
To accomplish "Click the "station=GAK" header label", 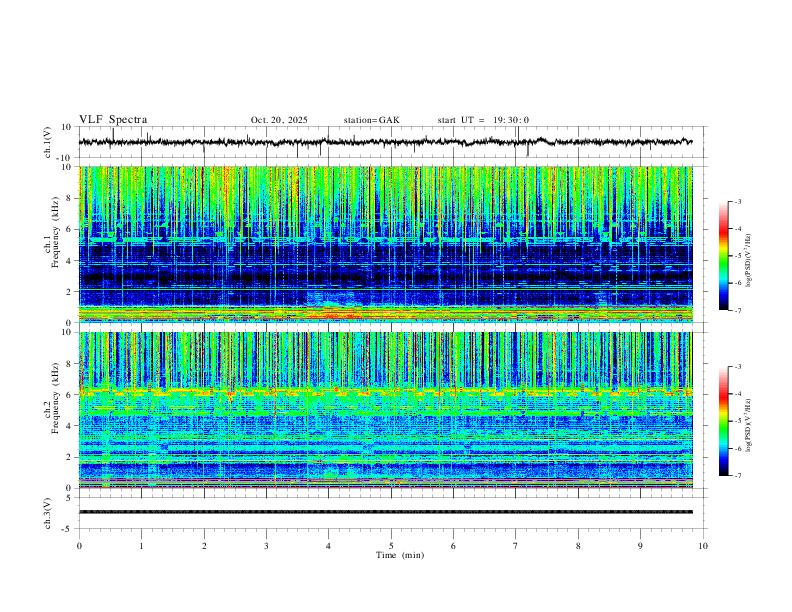I will tap(371, 120).
